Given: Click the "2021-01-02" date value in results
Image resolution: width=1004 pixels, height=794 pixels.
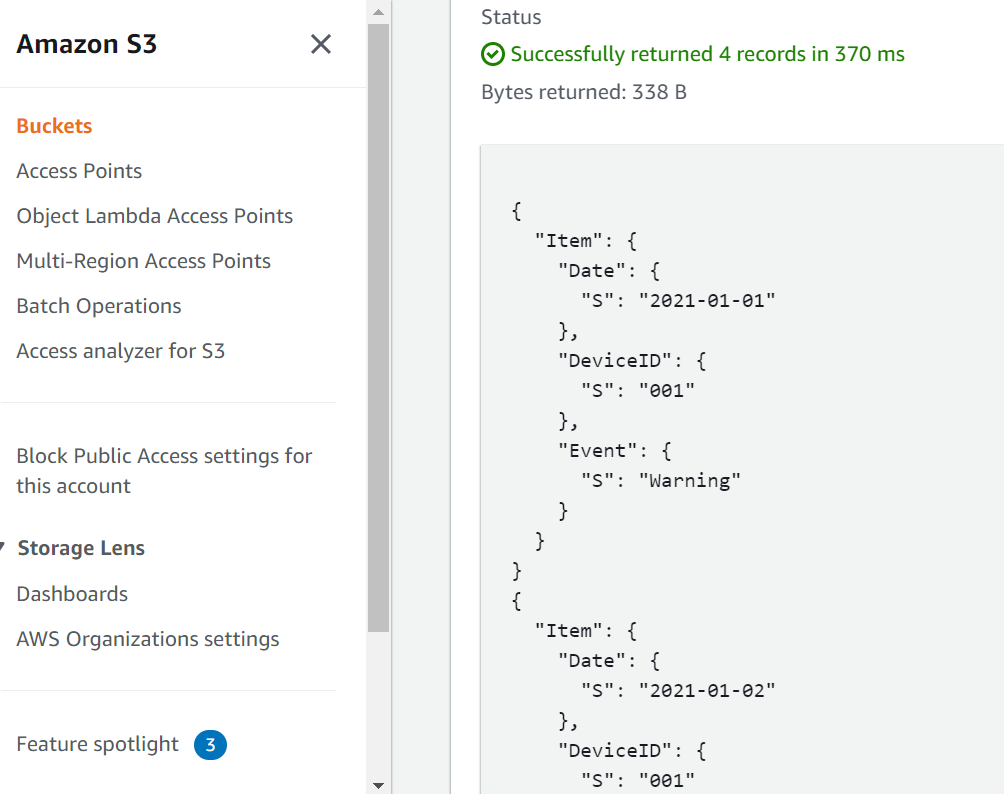Looking at the screenshot, I should click(x=708, y=691).
